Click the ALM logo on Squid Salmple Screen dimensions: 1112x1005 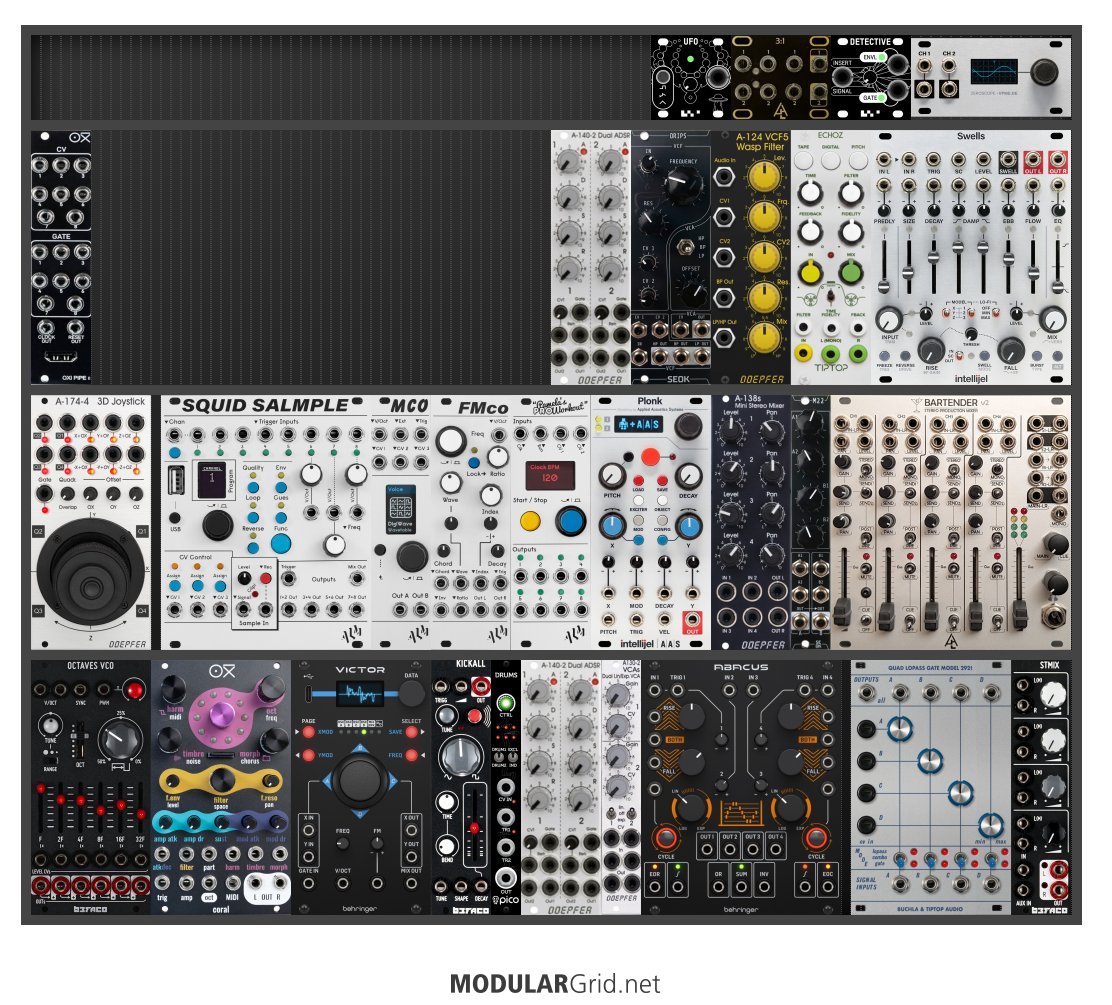click(x=352, y=635)
